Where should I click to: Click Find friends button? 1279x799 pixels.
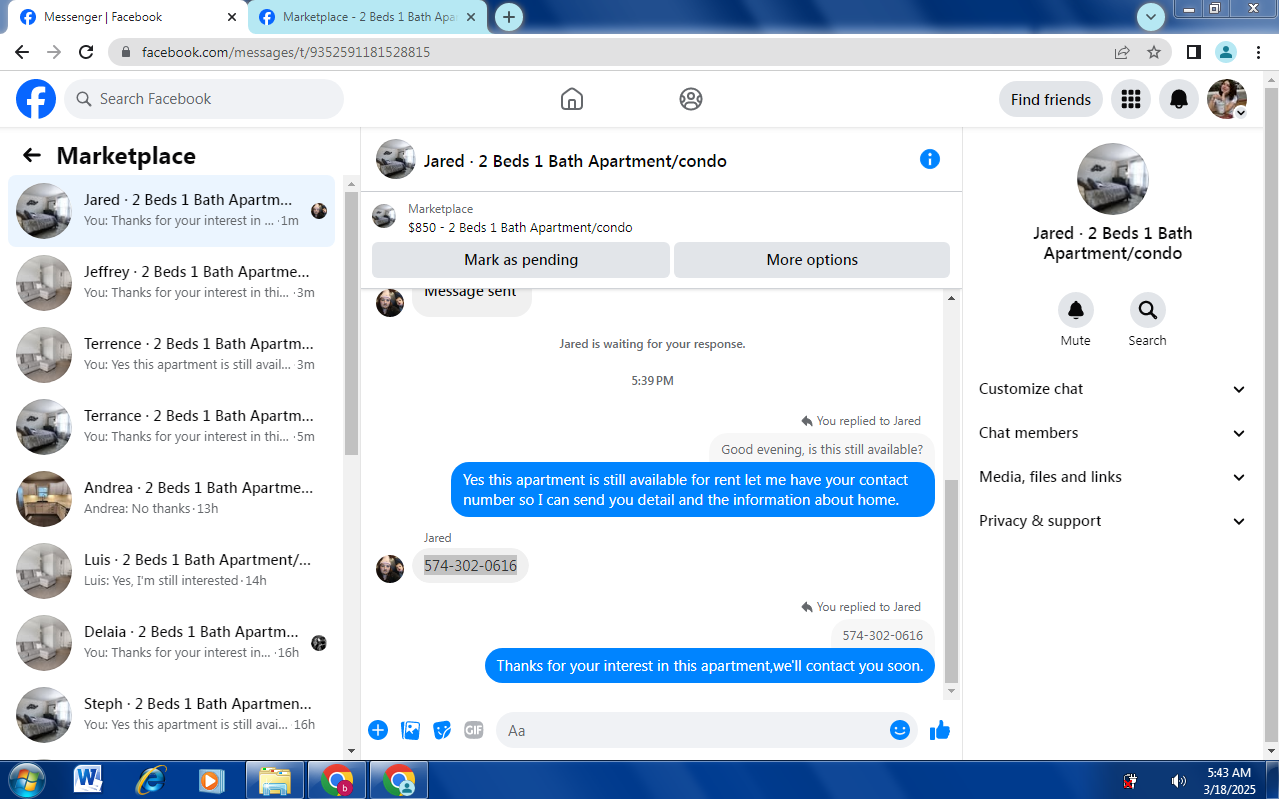tap(1051, 99)
